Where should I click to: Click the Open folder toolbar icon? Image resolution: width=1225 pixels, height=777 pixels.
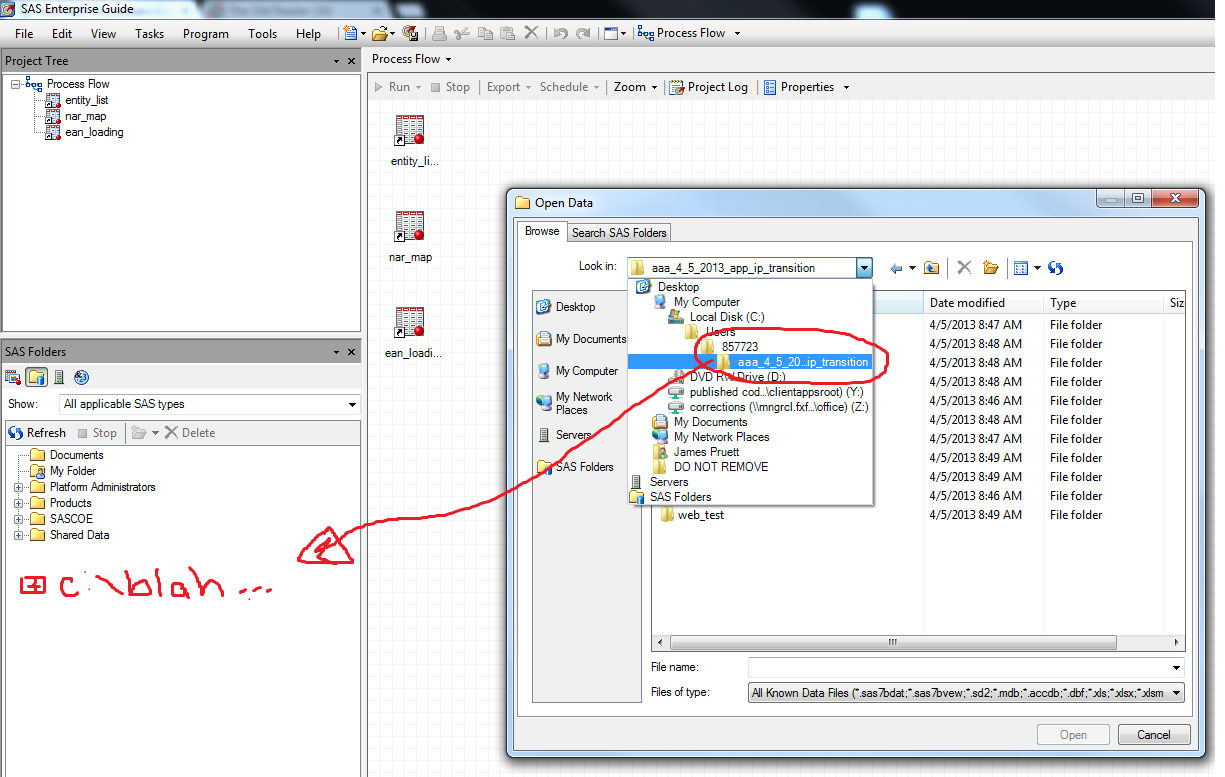[x=379, y=33]
